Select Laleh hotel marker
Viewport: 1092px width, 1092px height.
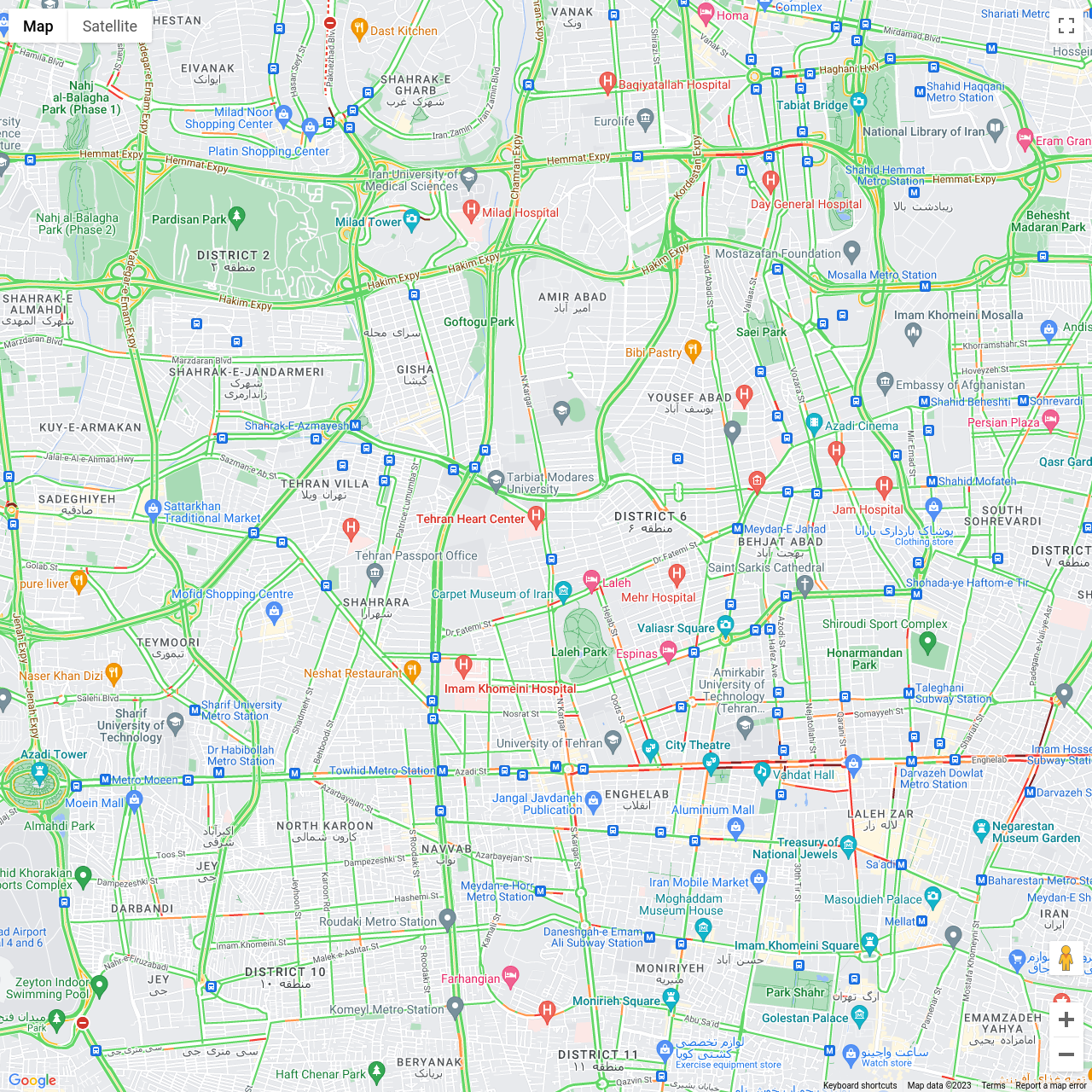click(591, 580)
